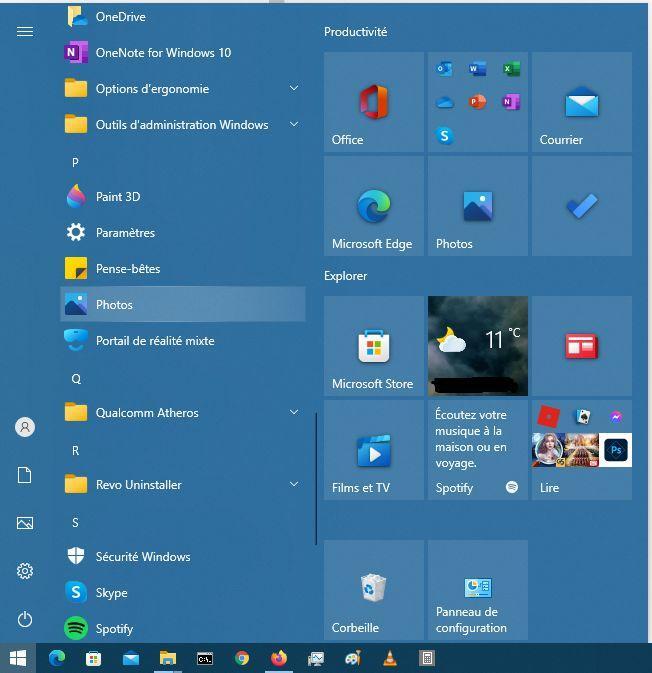Click Outlook icon in Office folder tile
Image resolution: width=652 pixels, height=673 pixels.
(444, 69)
